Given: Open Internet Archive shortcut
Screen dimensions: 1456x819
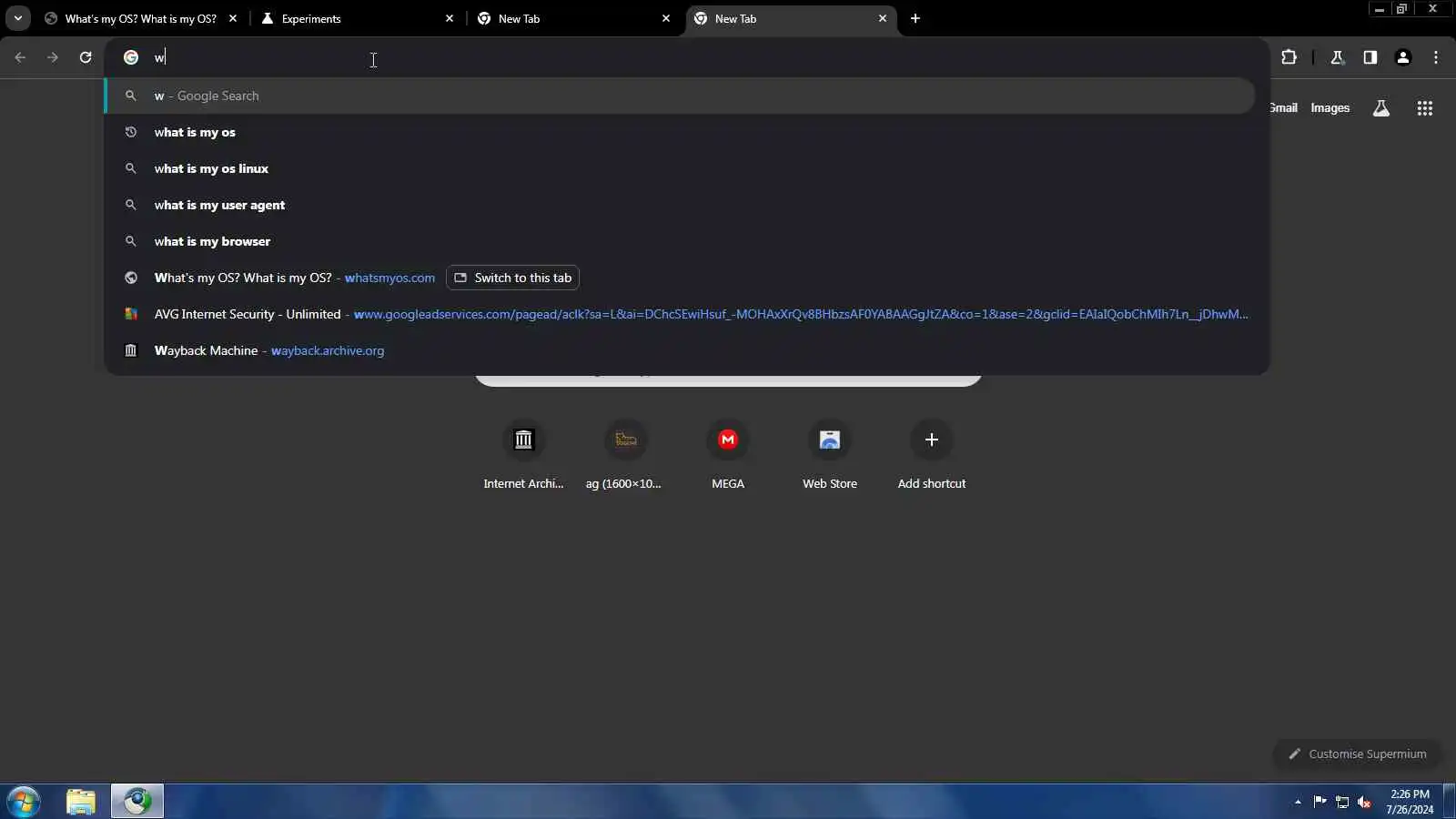Looking at the screenshot, I should pyautogui.click(x=523, y=455).
